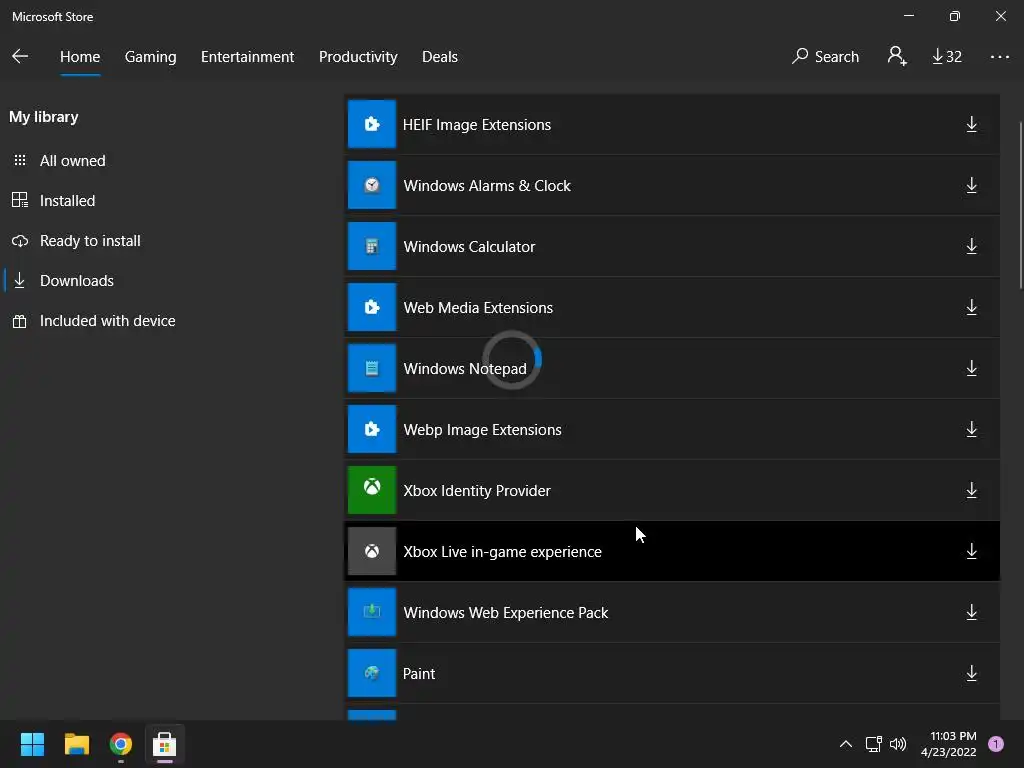1024x768 pixels.
Task: Download Windows Web Experience Pack
Action: 971,612
